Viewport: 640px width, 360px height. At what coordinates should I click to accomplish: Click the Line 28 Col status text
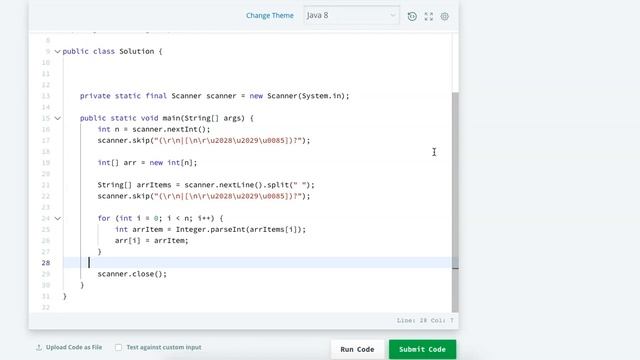pyautogui.click(x=425, y=320)
